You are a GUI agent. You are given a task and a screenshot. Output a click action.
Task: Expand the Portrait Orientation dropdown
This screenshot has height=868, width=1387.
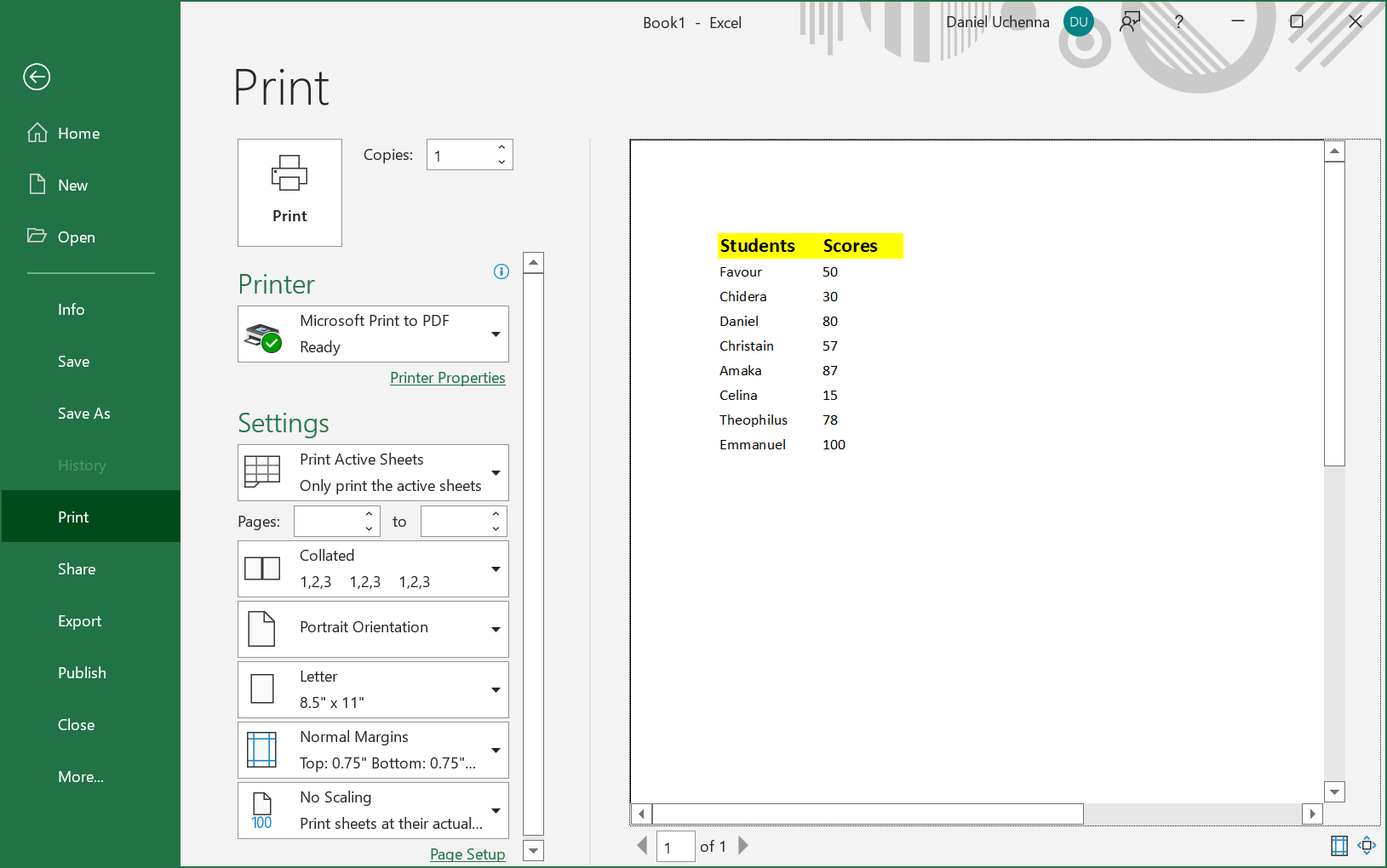click(373, 629)
